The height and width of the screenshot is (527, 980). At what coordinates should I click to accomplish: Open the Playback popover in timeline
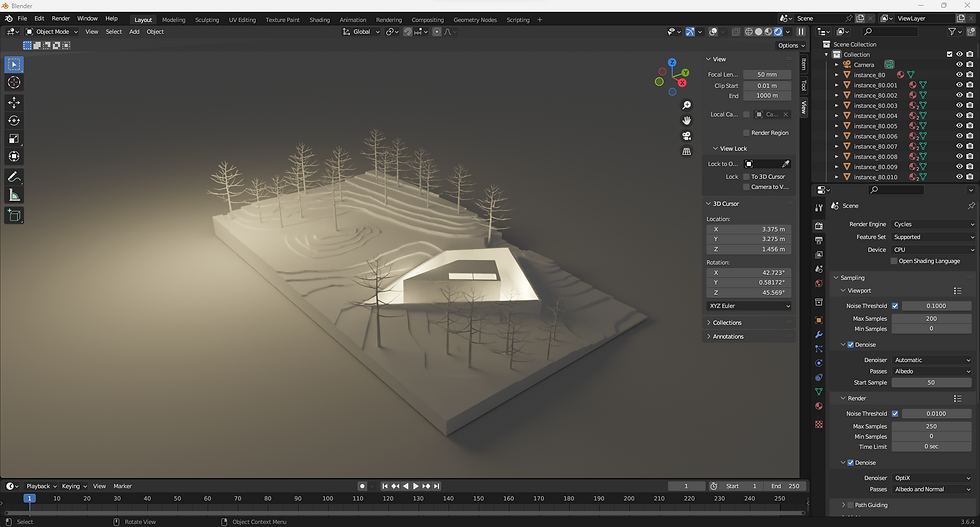point(41,486)
